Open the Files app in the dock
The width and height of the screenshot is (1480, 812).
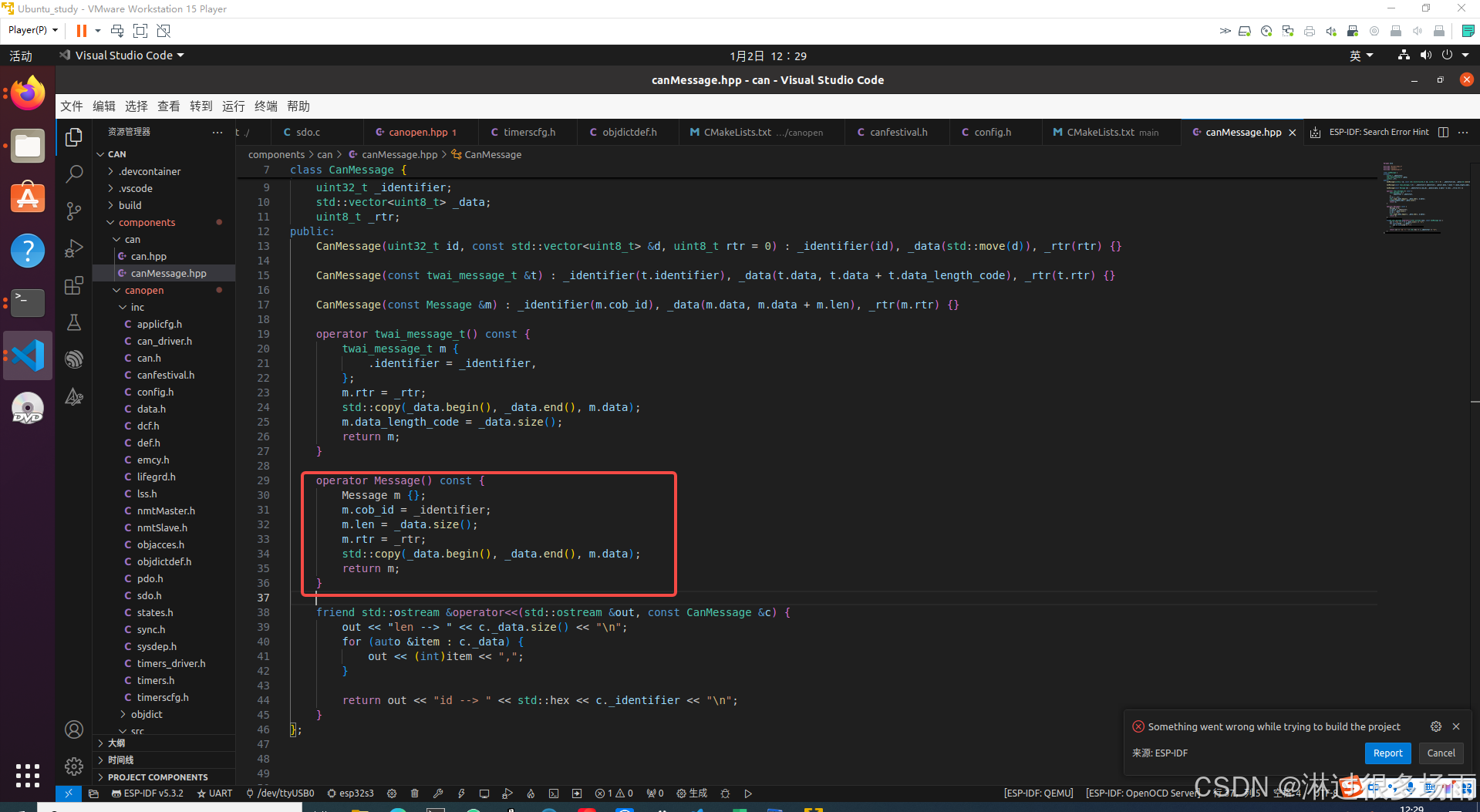[x=28, y=146]
